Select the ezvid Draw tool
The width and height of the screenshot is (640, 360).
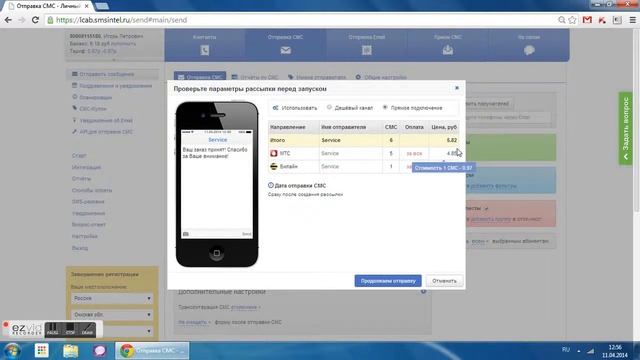point(87,329)
